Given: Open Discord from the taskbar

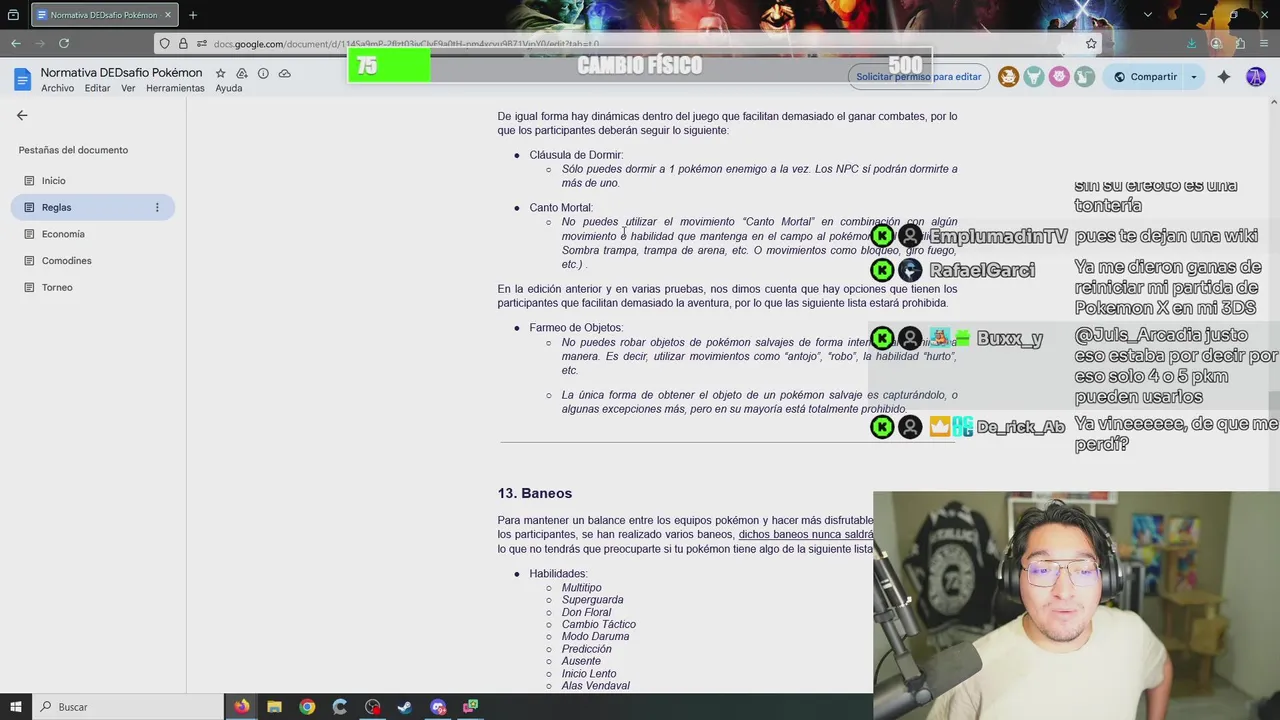Looking at the screenshot, I should click(438, 707).
